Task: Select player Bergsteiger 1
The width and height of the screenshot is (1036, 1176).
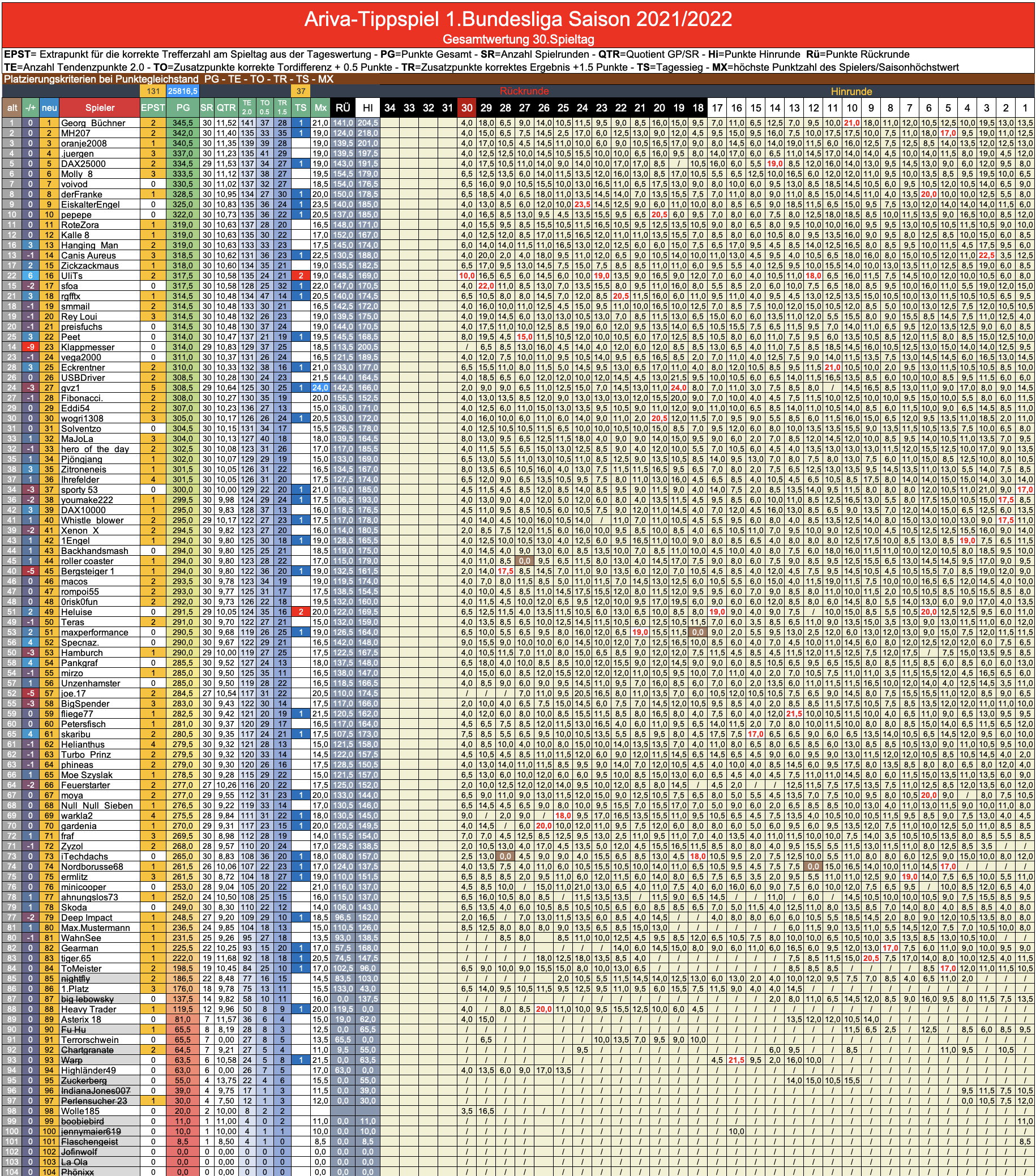Action: click(x=88, y=572)
